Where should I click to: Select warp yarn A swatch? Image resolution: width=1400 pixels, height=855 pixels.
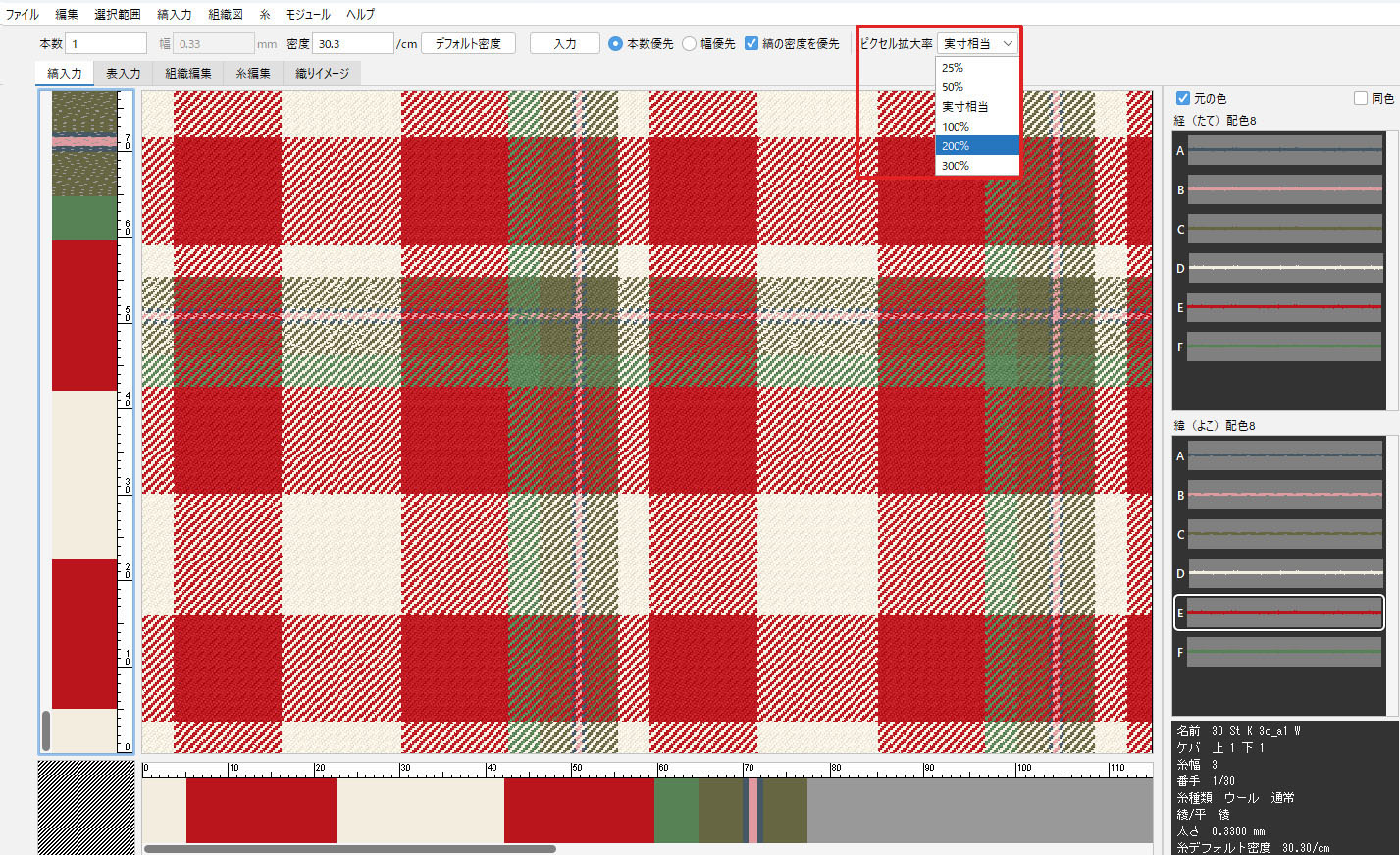[1284, 150]
